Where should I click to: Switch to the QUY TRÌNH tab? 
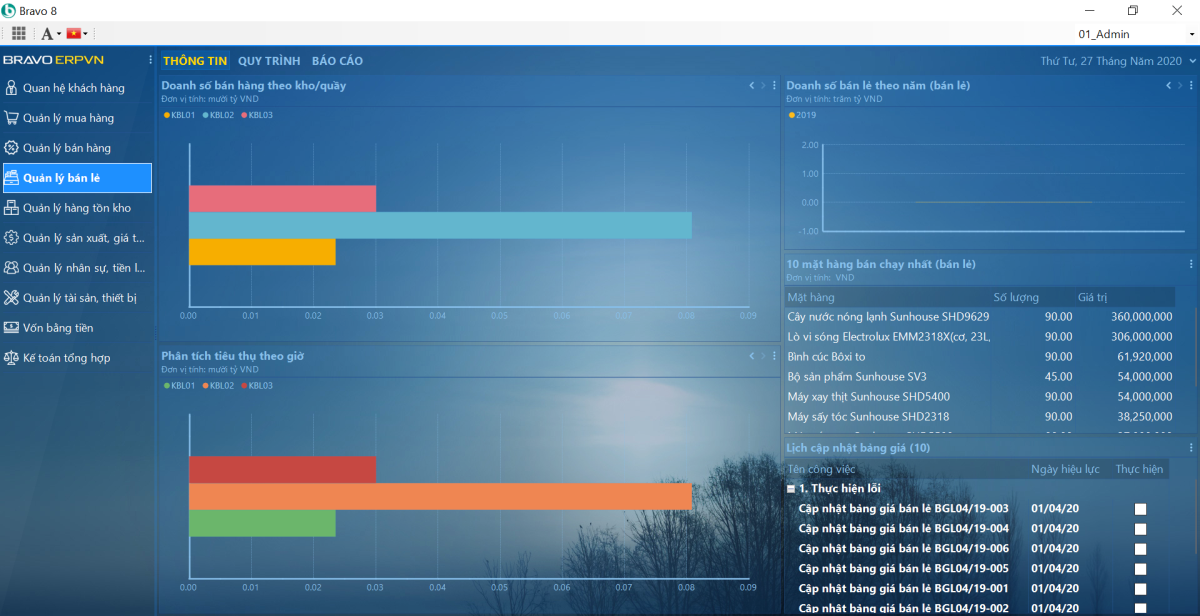269,61
